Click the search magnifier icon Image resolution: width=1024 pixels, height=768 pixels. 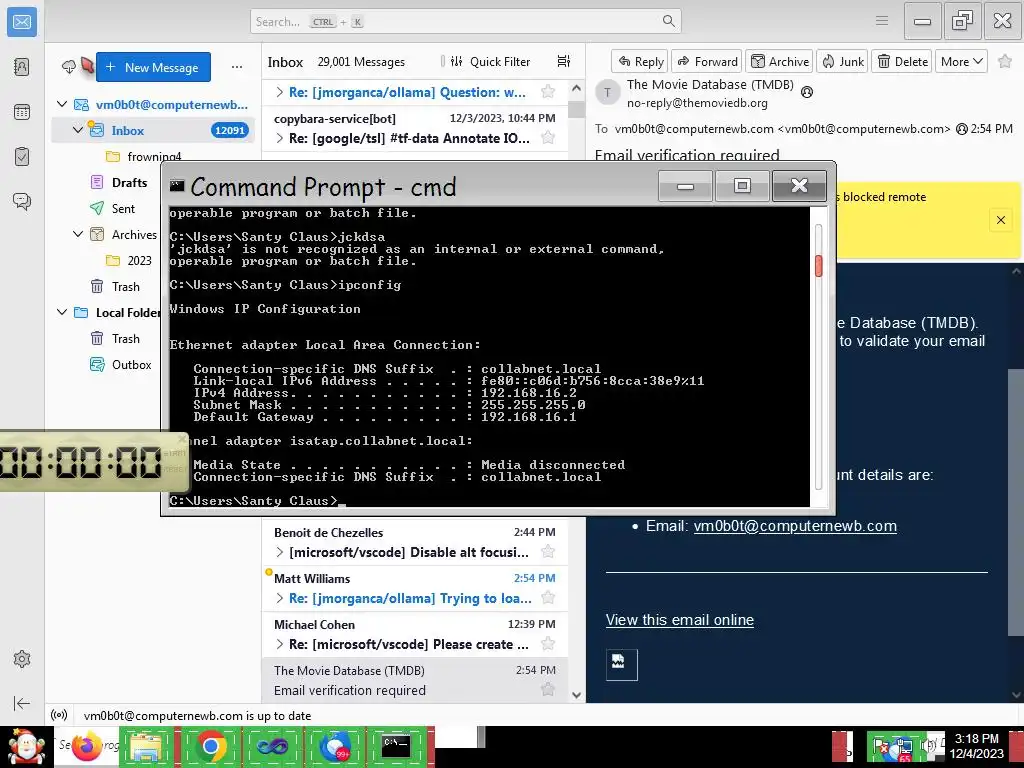pyautogui.click(x=668, y=21)
